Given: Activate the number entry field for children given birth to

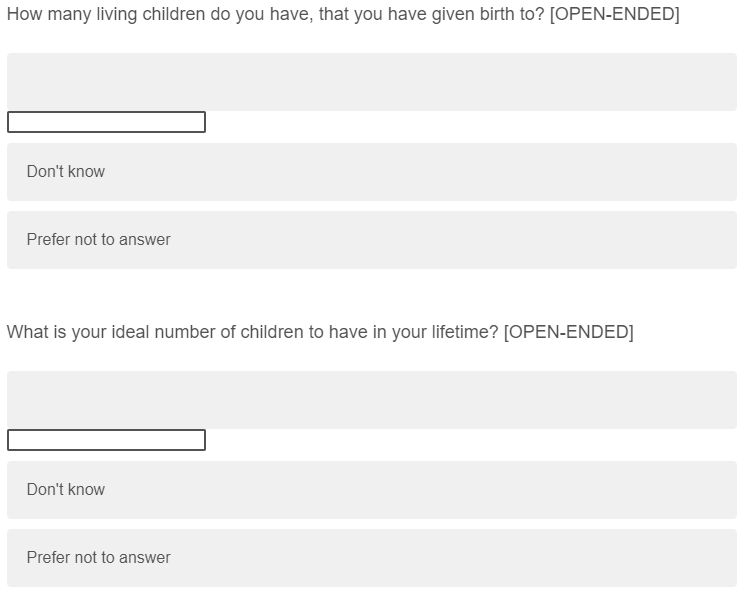Looking at the screenshot, I should [106, 122].
